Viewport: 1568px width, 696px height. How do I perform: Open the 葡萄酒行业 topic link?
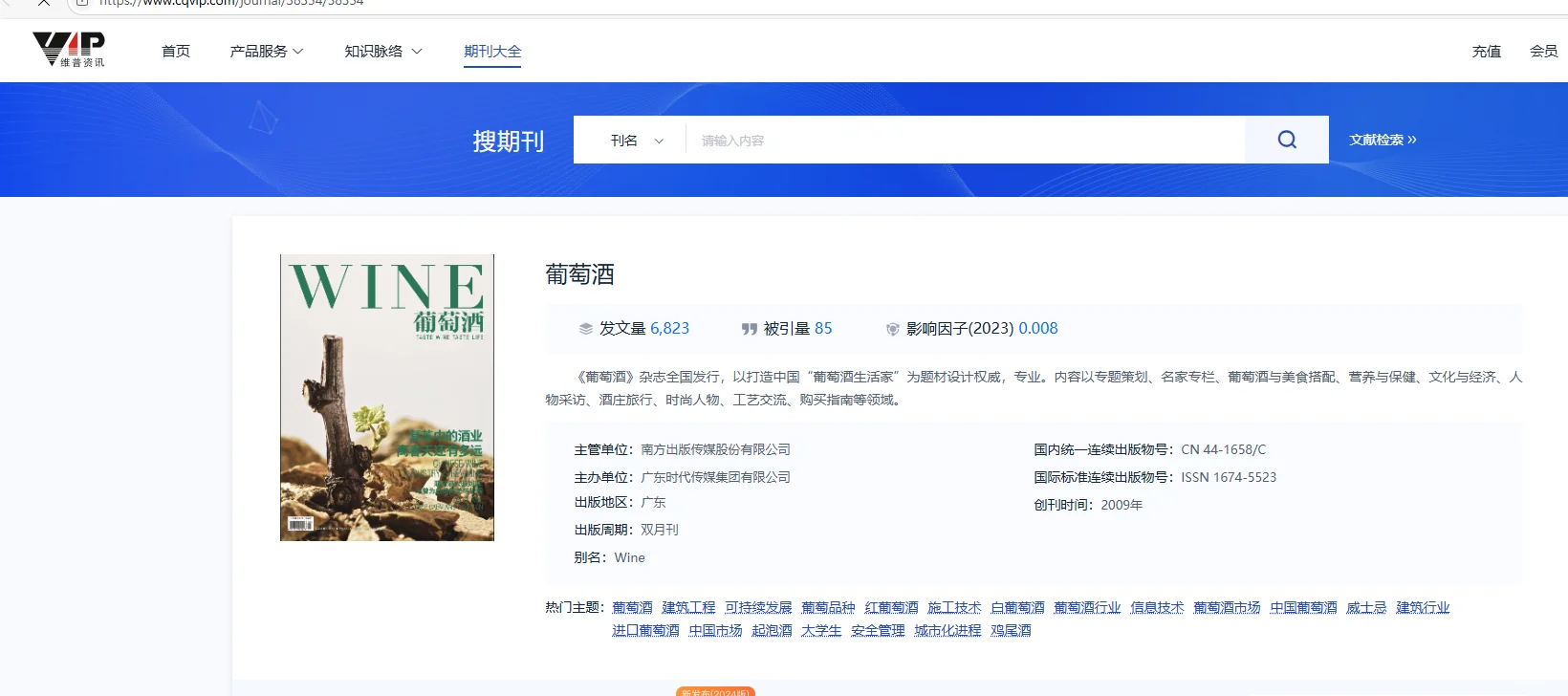coord(1087,608)
